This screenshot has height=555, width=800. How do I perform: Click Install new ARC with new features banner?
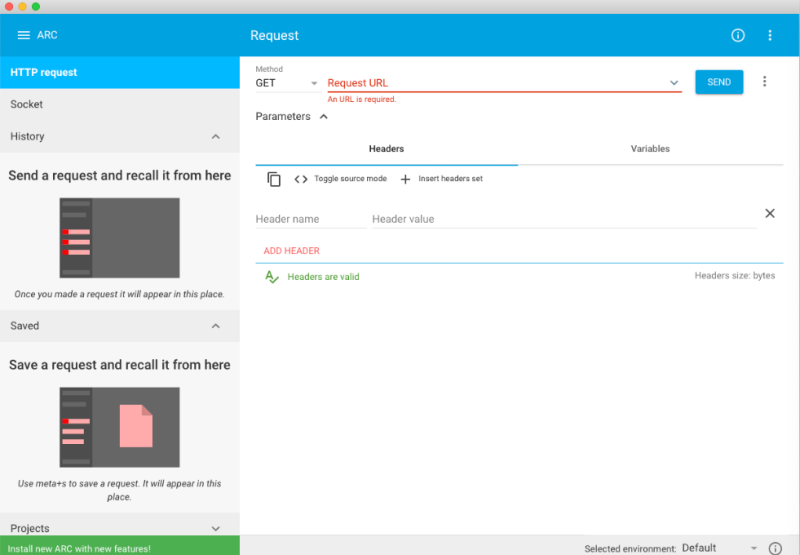[120, 545]
